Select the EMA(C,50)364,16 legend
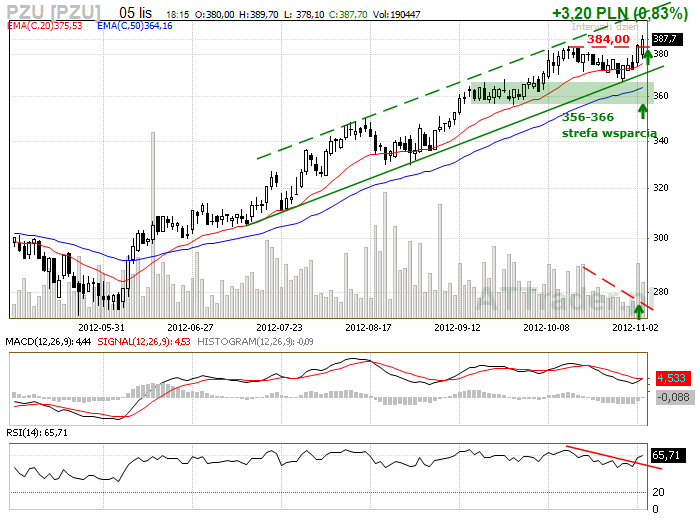Viewport: 700px width, 522px height. click(x=135, y=26)
